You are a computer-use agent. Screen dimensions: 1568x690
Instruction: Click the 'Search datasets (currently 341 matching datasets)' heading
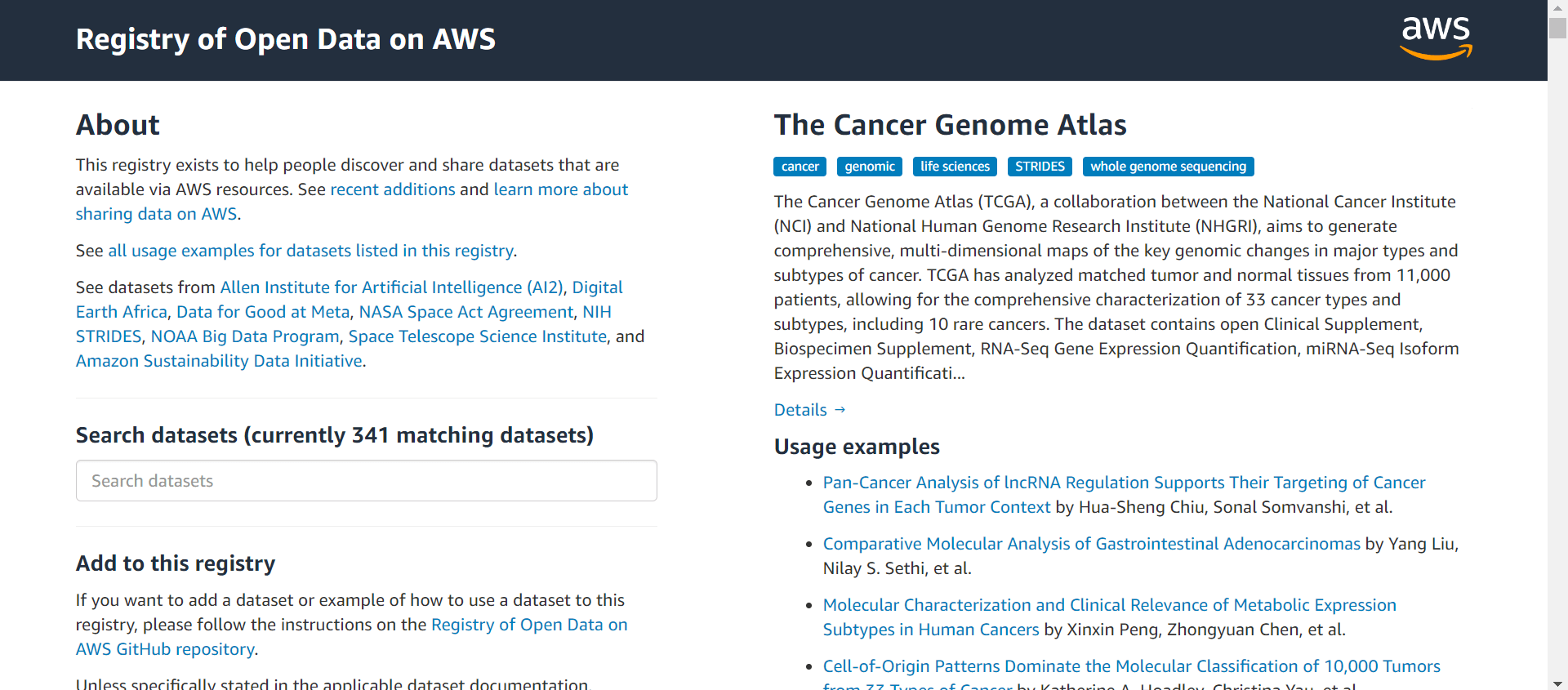pyautogui.click(x=335, y=435)
